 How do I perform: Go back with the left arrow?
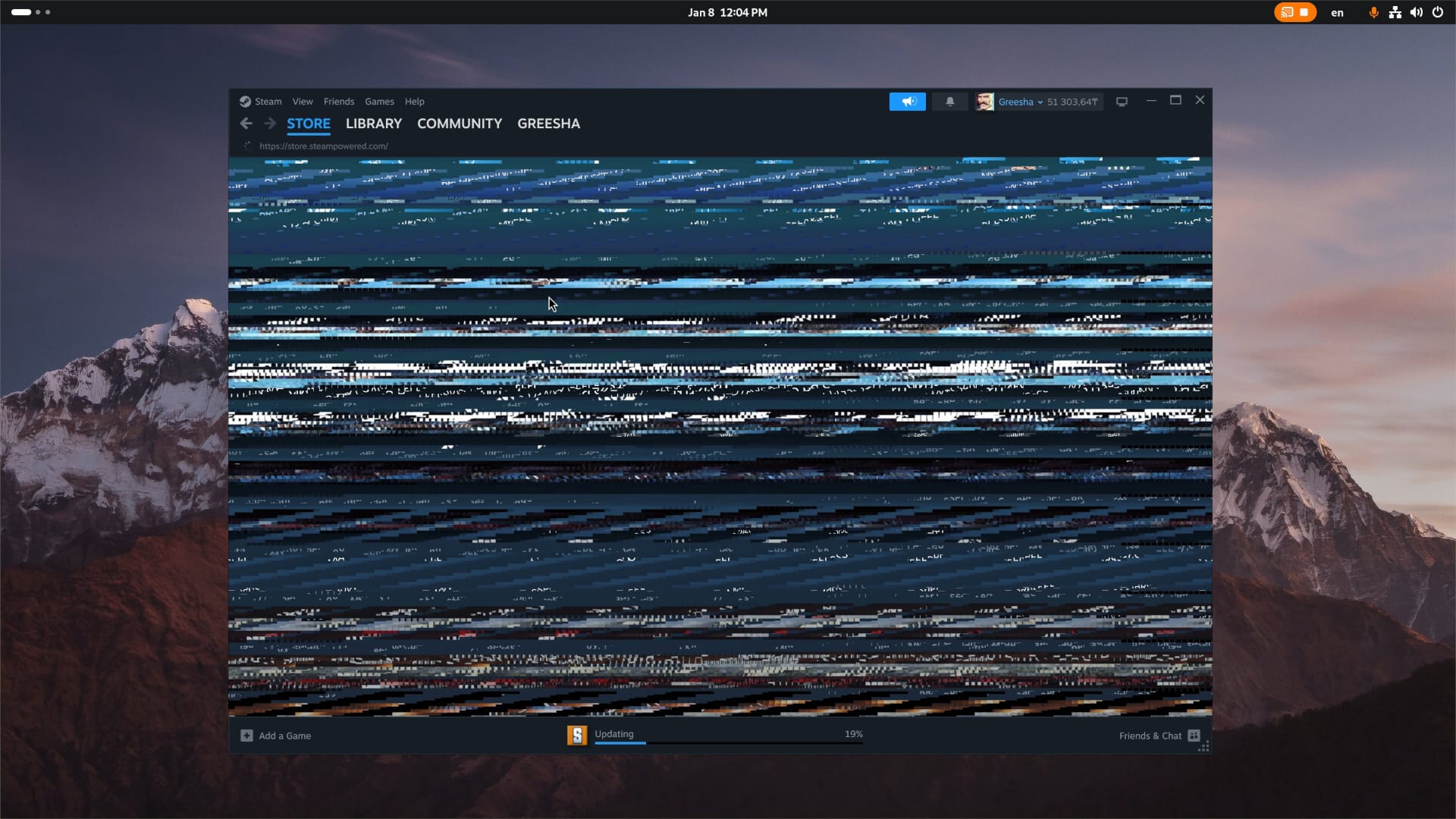(246, 124)
